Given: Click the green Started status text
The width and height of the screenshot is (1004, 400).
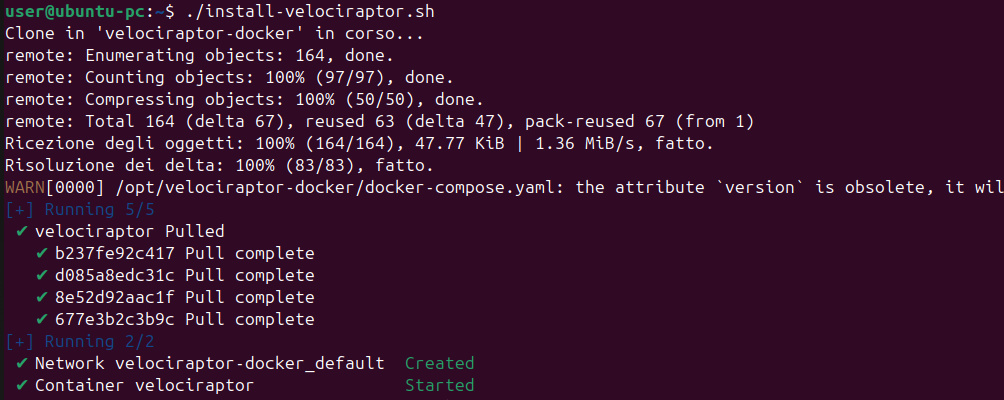Looking at the screenshot, I should pos(440,385).
